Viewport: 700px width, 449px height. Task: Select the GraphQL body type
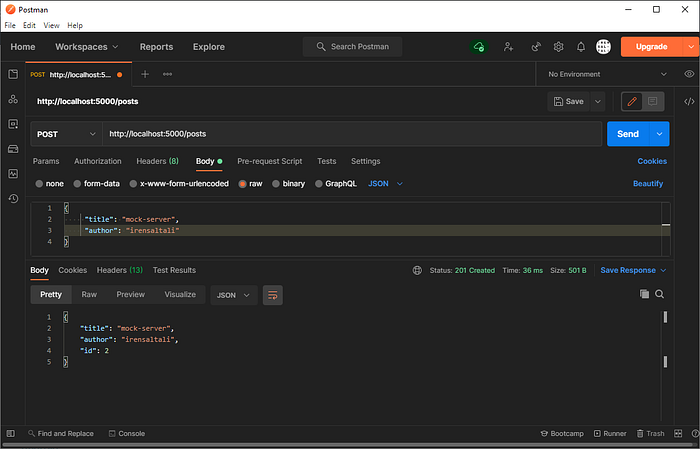tap(336, 183)
